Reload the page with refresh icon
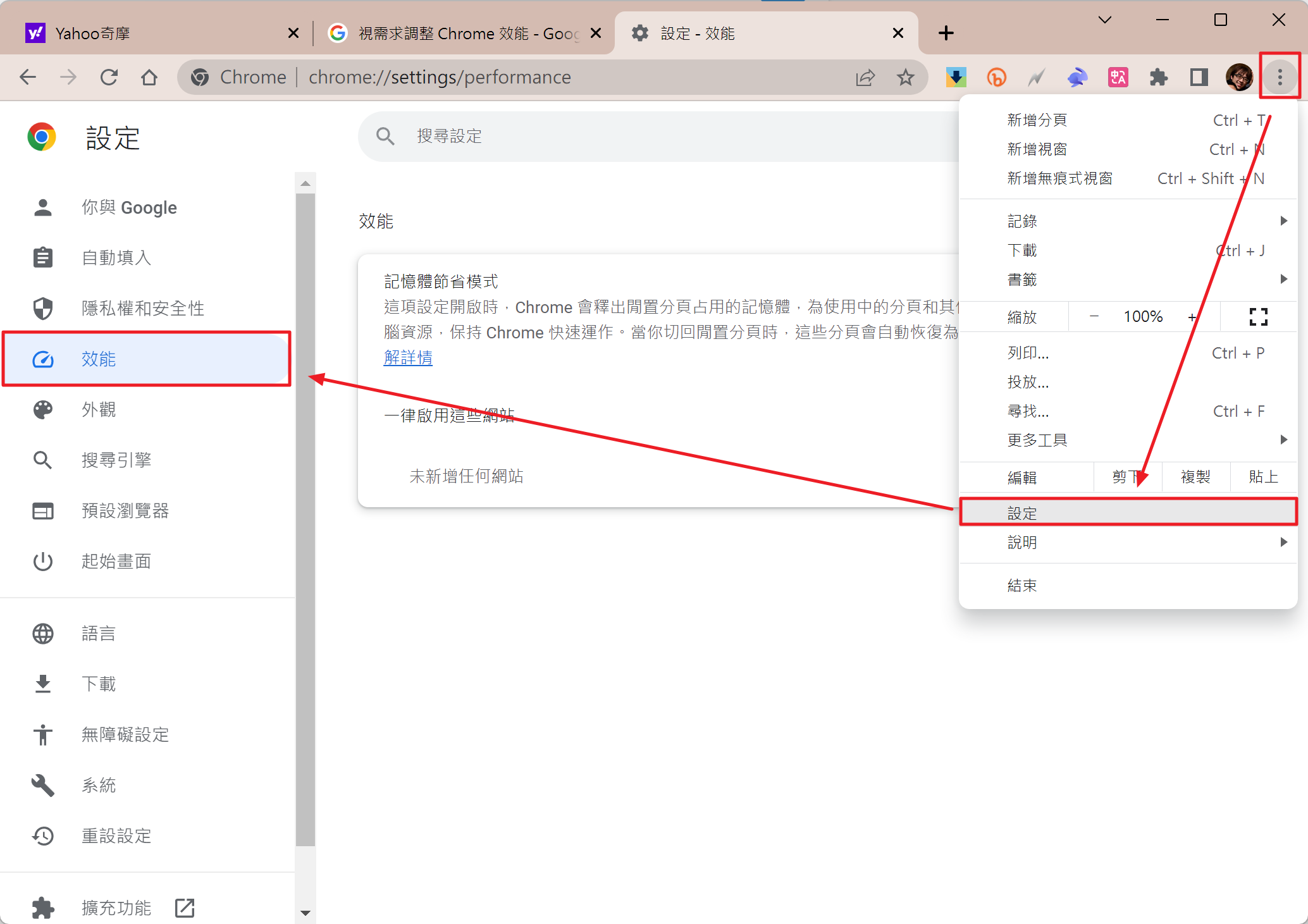 109,77
